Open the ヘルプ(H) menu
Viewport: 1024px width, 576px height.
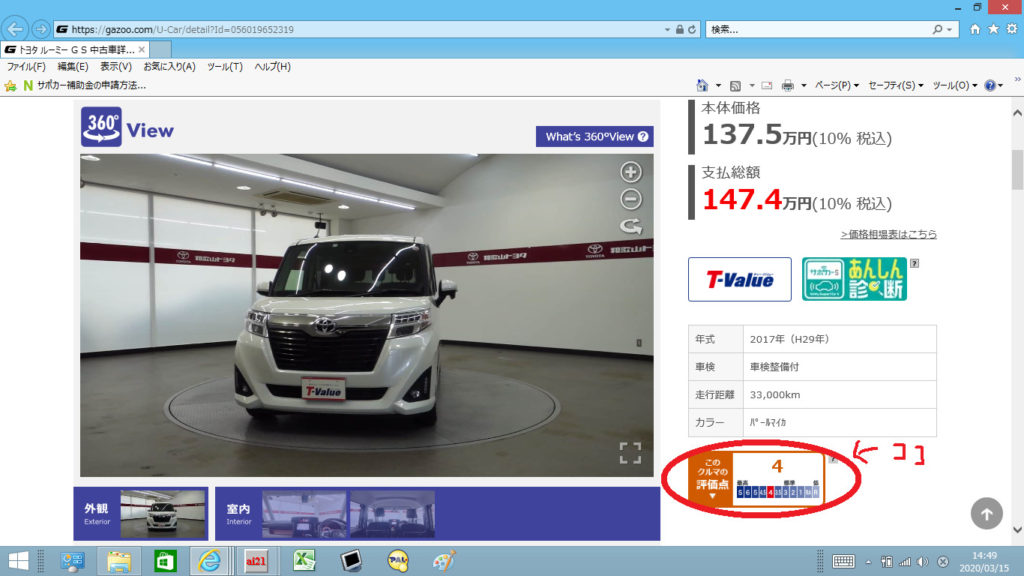272,67
